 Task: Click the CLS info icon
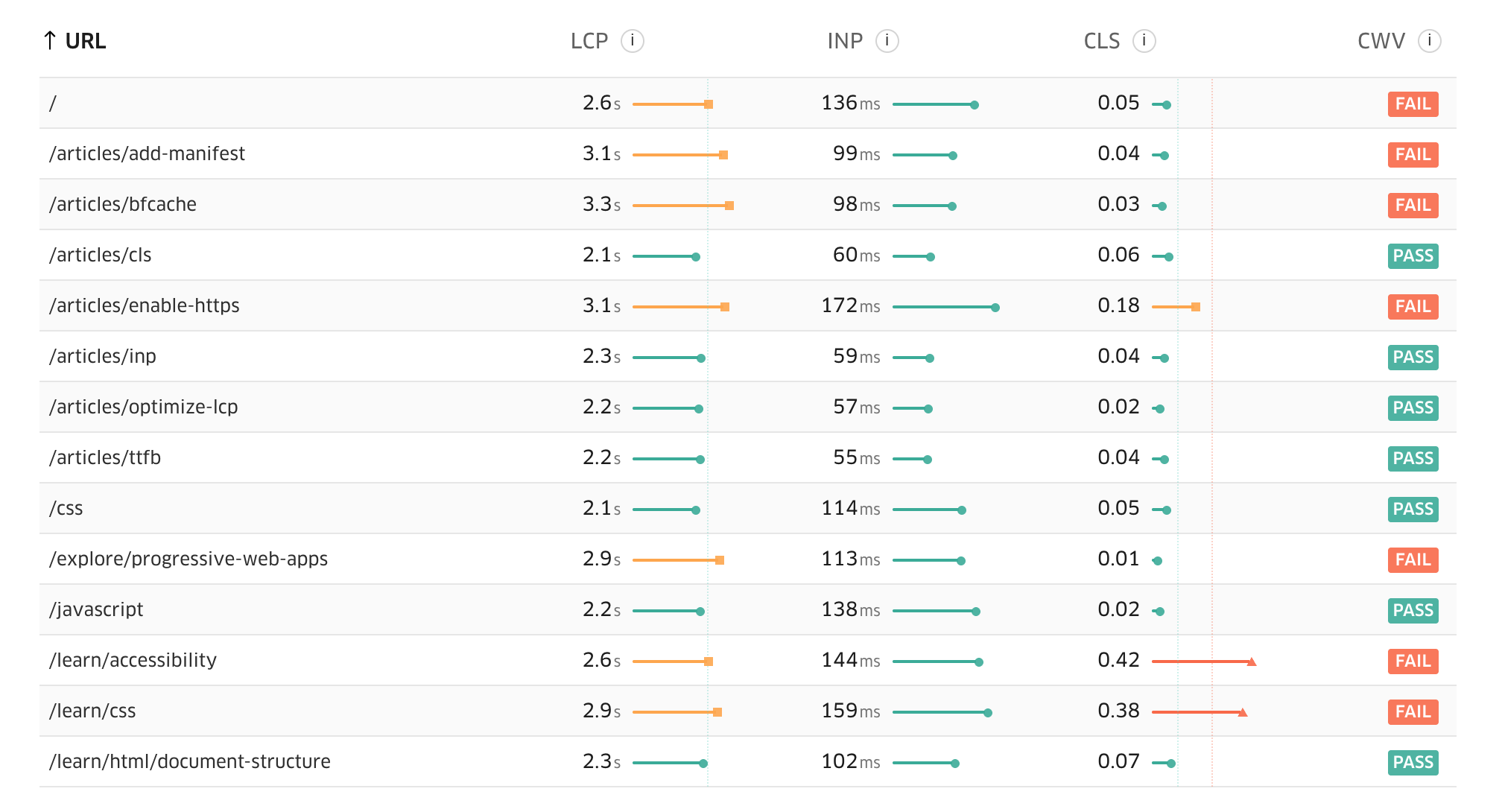(x=1144, y=41)
